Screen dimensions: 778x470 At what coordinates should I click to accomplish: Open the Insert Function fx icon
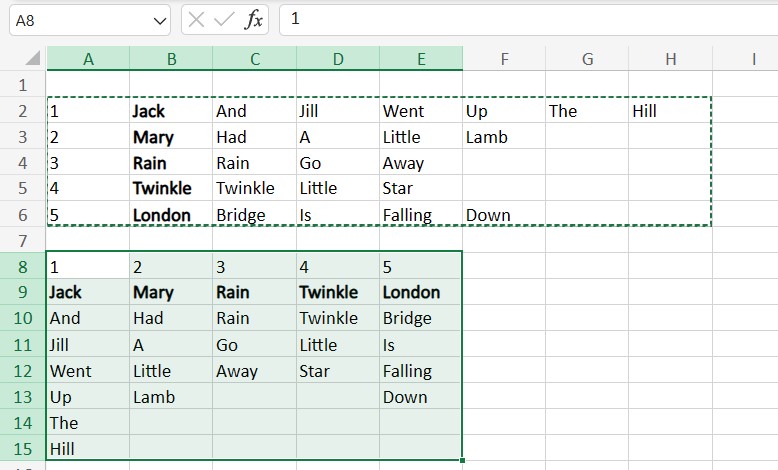pos(254,20)
